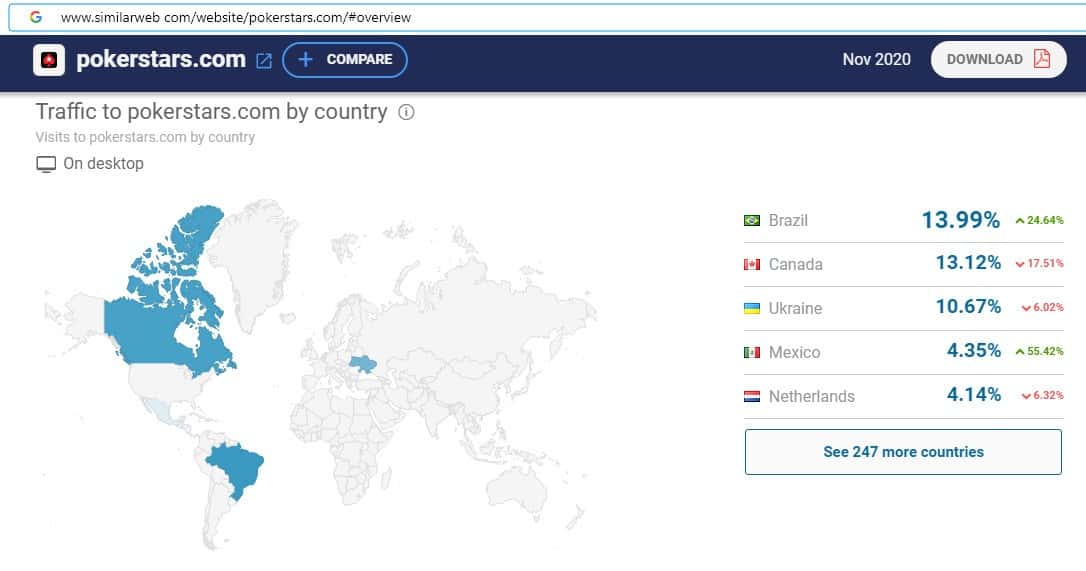1086x571 pixels.
Task: Click the plus icon inside Compare button
Action: tap(305, 60)
